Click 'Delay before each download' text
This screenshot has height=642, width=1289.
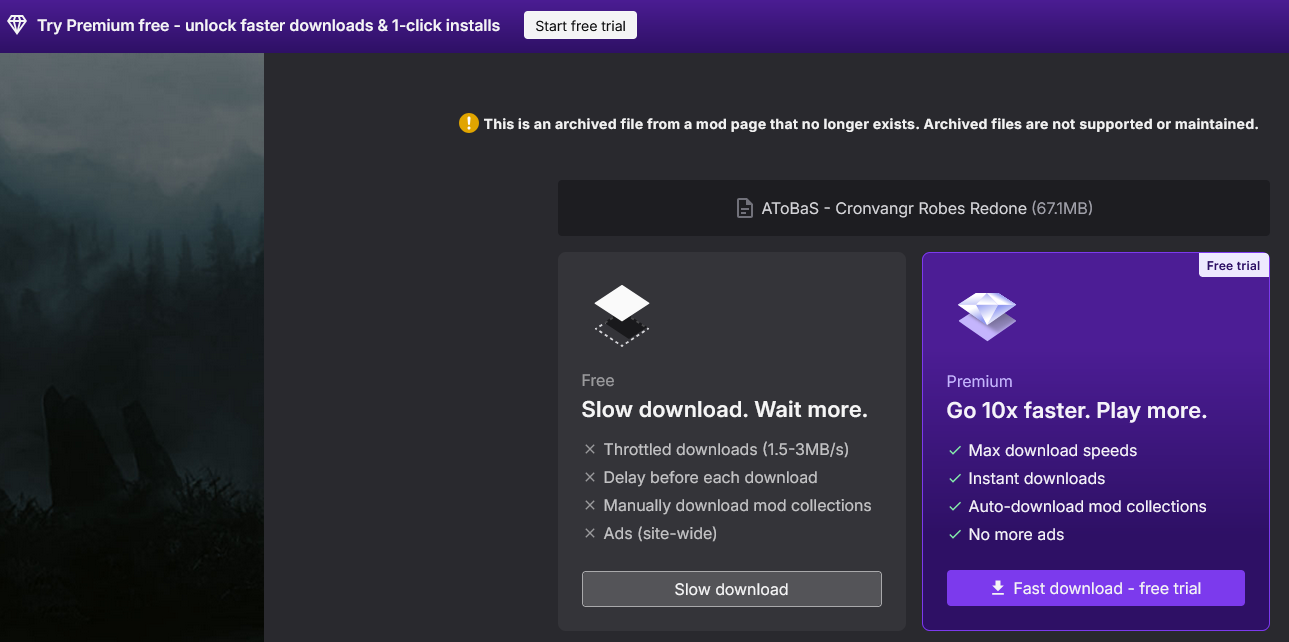click(x=710, y=478)
